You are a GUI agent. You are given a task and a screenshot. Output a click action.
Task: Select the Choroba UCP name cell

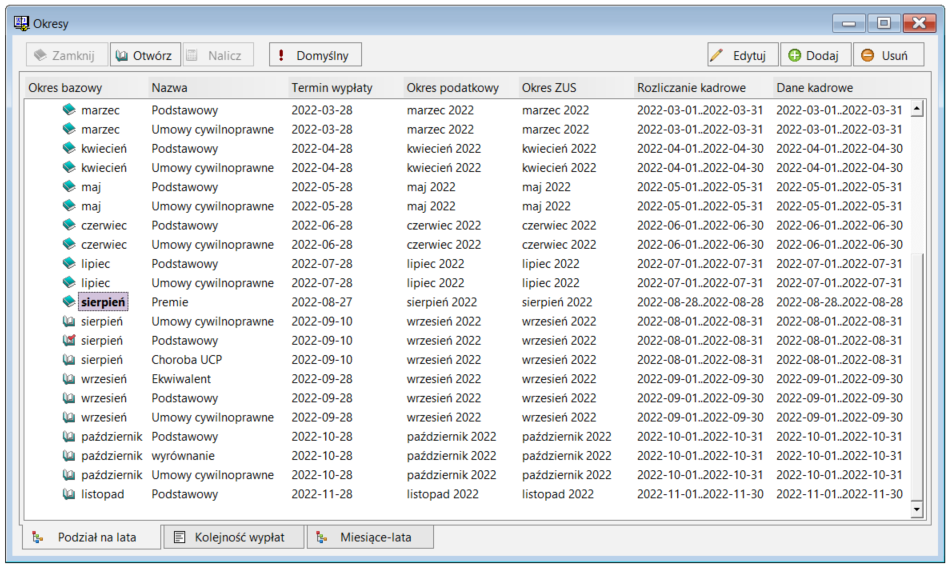[x=187, y=360]
